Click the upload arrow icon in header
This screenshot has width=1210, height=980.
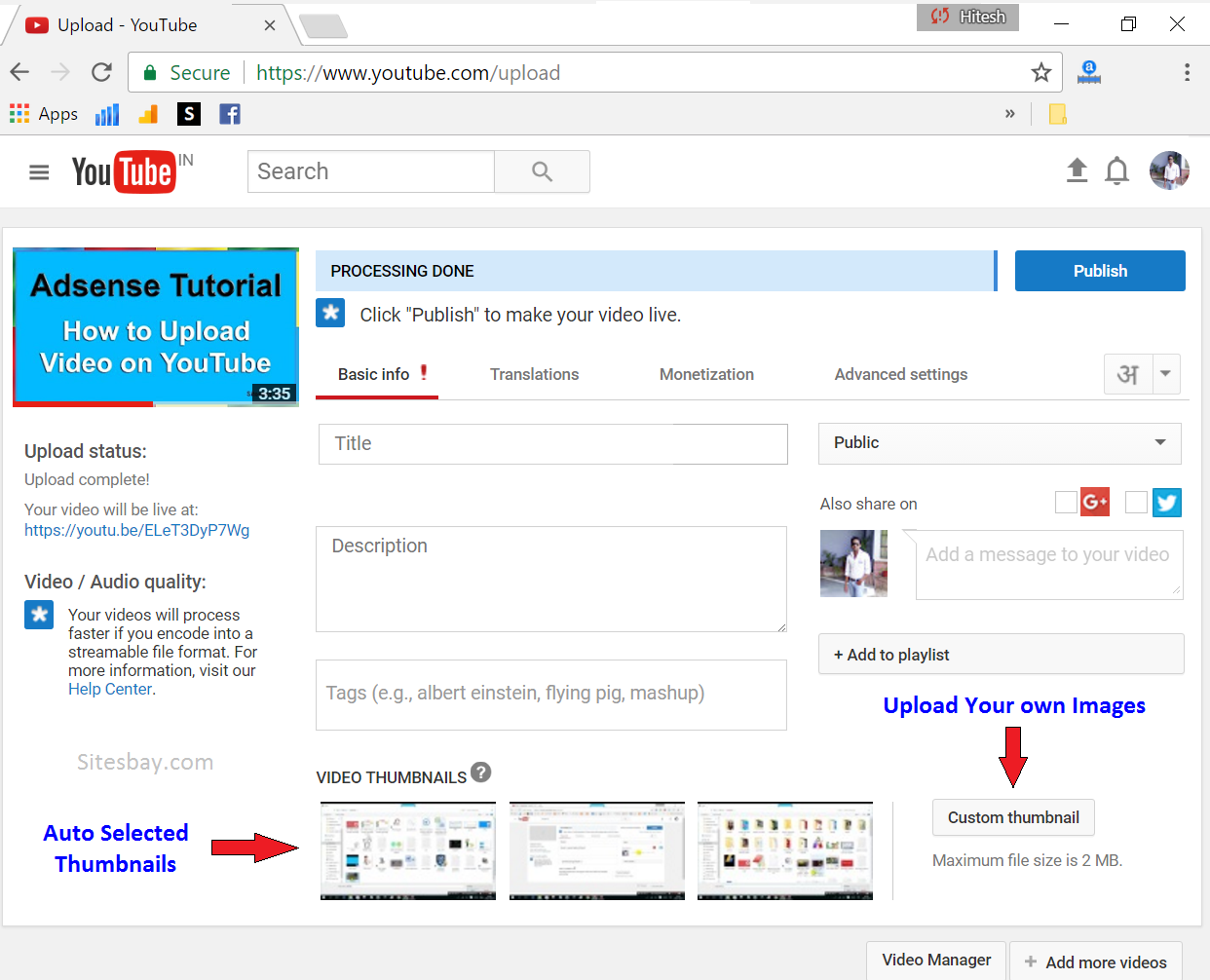(1077, 170)
